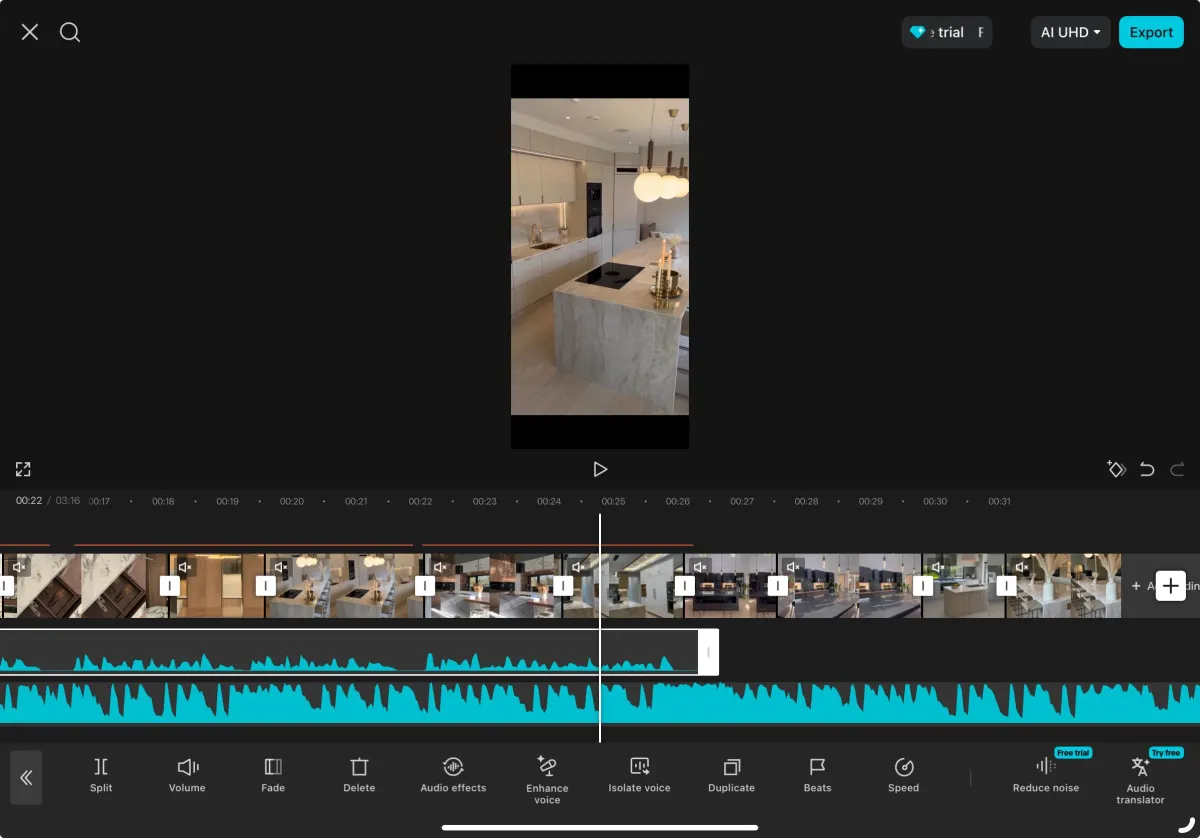The height and width of the screenshot is (838, 1200).
Task: Add a new clip with plus button
Action: [x=1170, y=586]
